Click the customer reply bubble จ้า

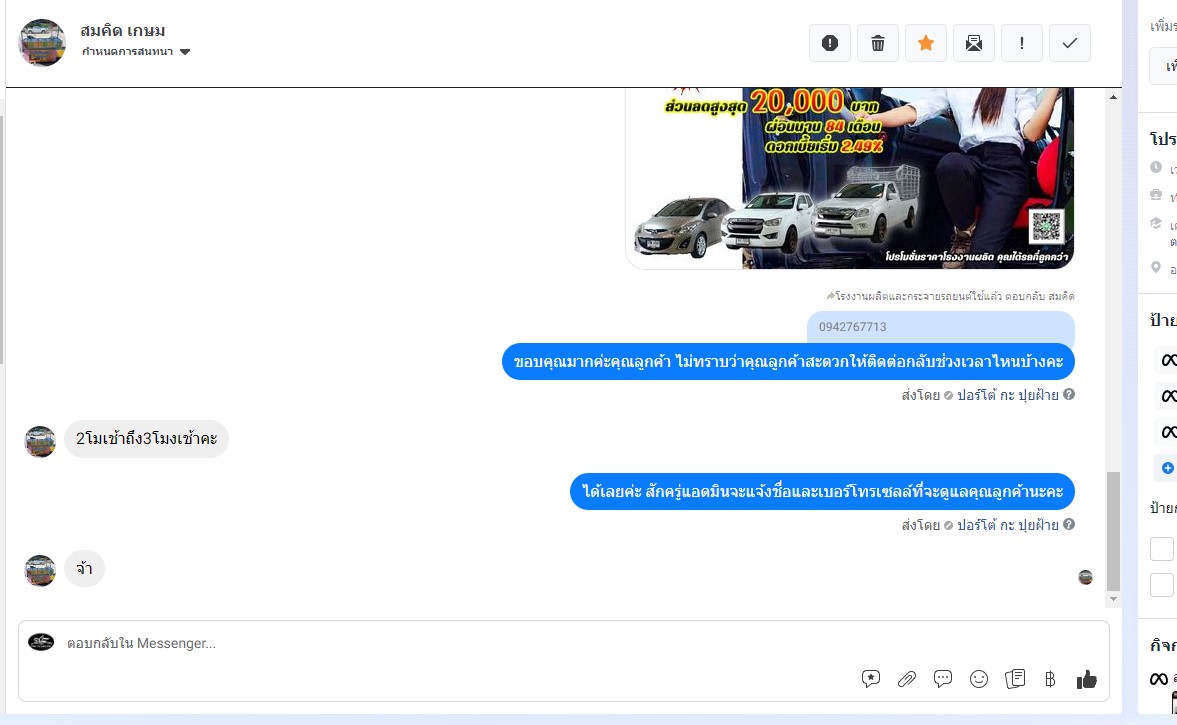pyautogui.click(x=84, y=569)
